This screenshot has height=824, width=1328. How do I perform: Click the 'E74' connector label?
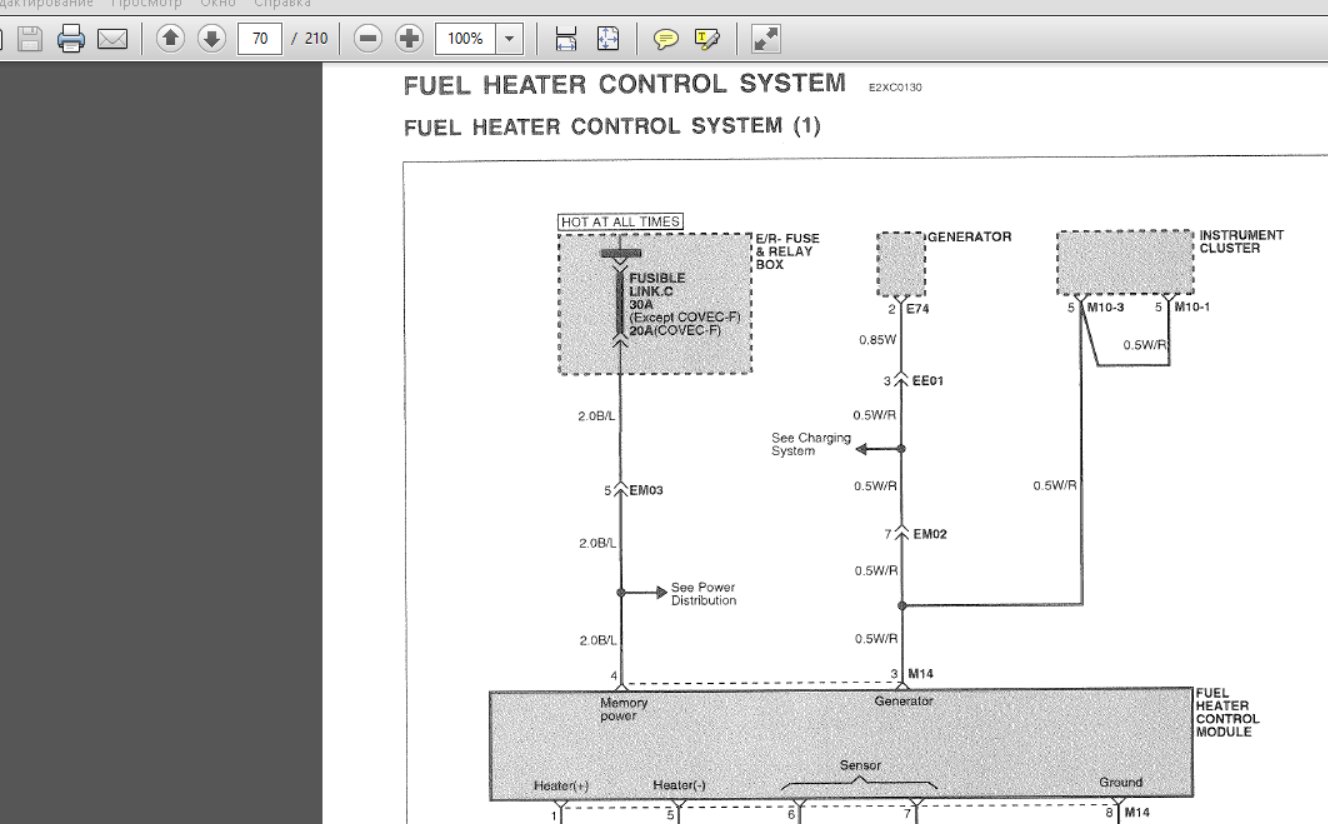(x=917, y=310)
